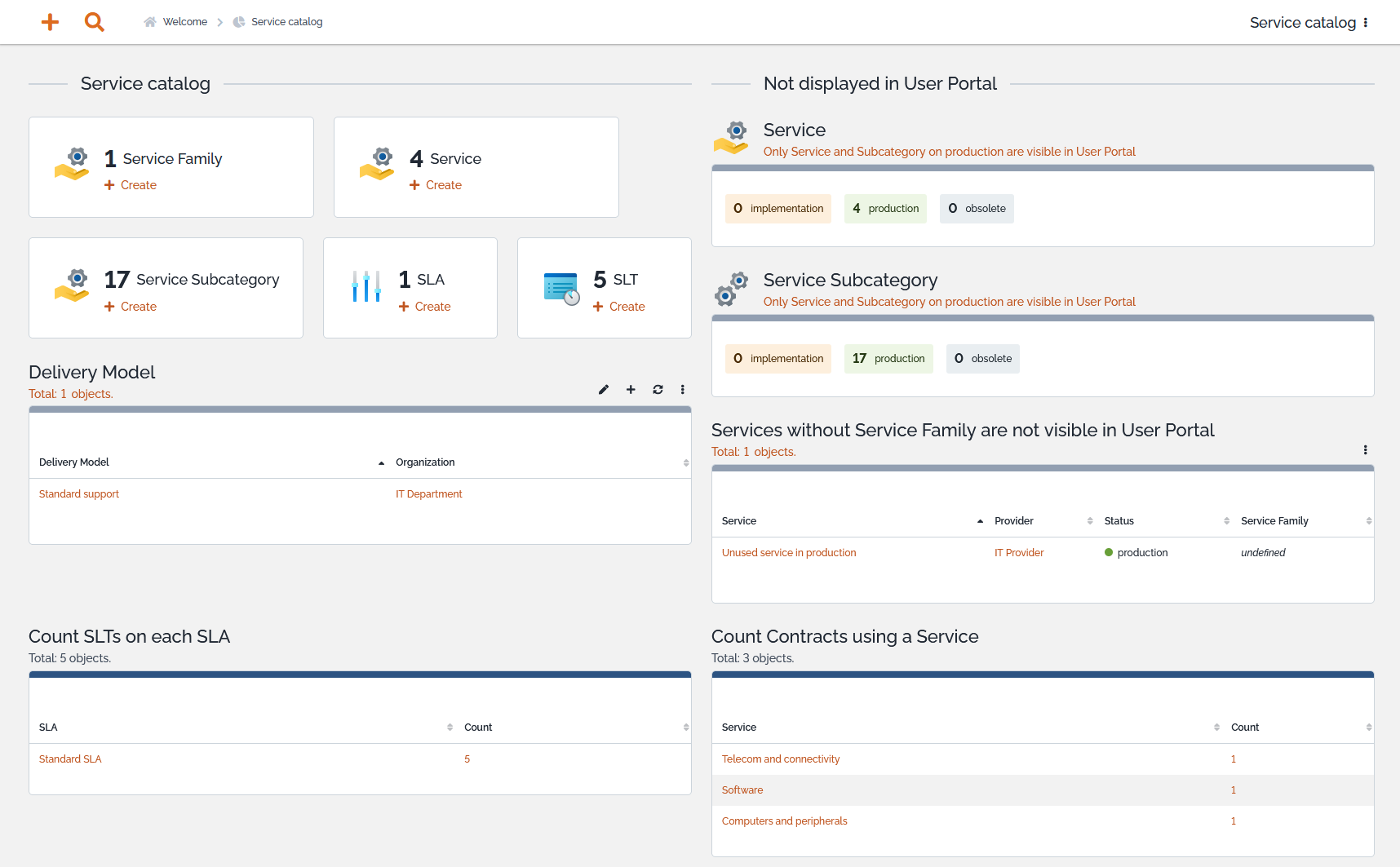Refresh the Delivery Model list

658,390
